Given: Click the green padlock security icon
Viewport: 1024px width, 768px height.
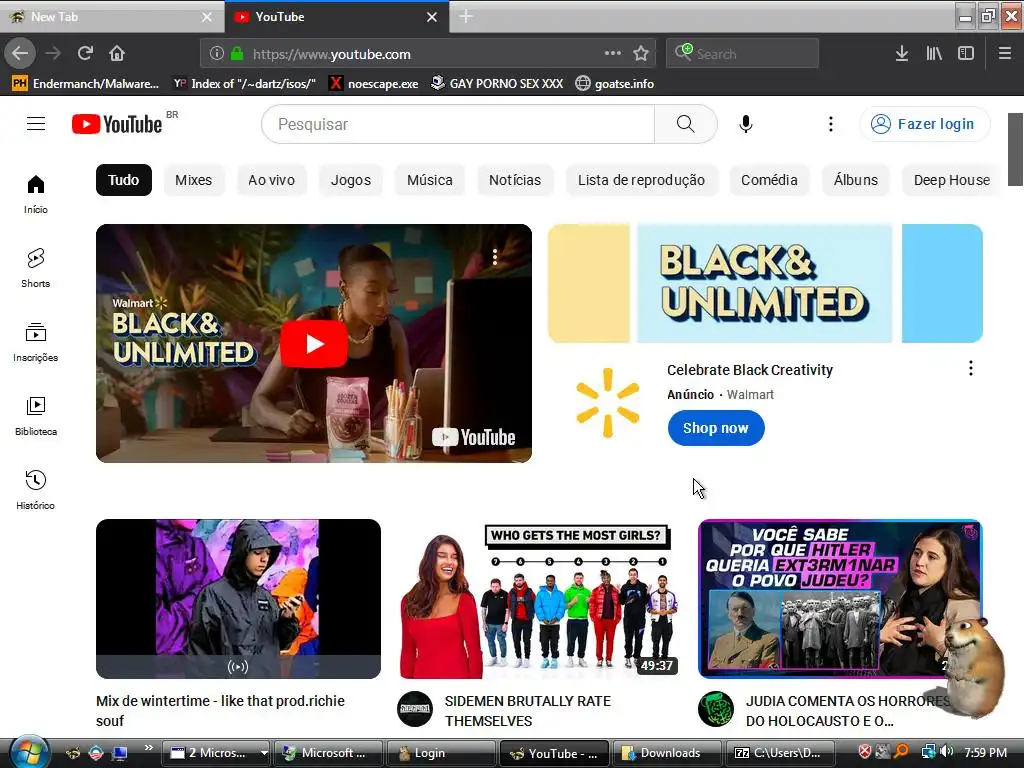Looking at the screenshot, I should click(x=237, y=54).
